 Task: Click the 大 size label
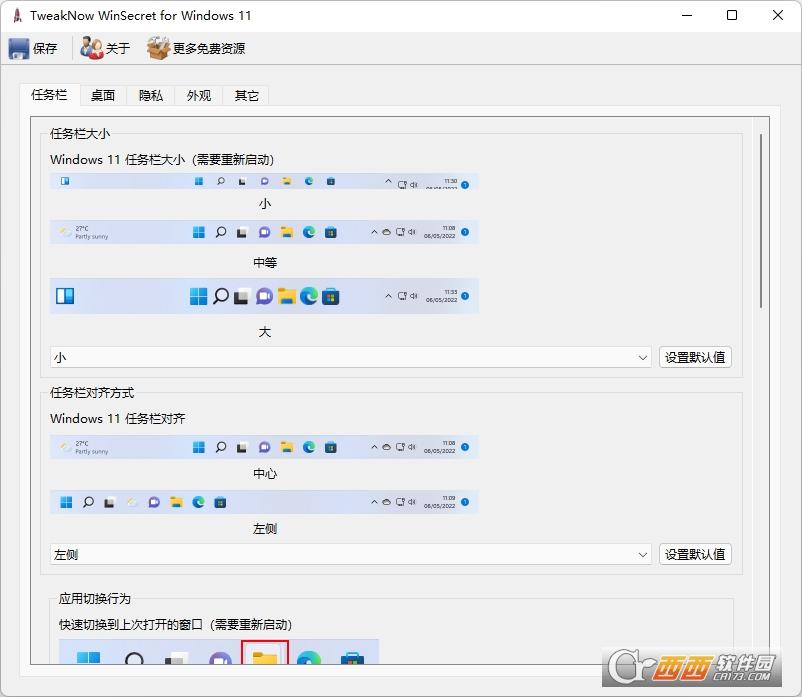(x=264, y=332)
